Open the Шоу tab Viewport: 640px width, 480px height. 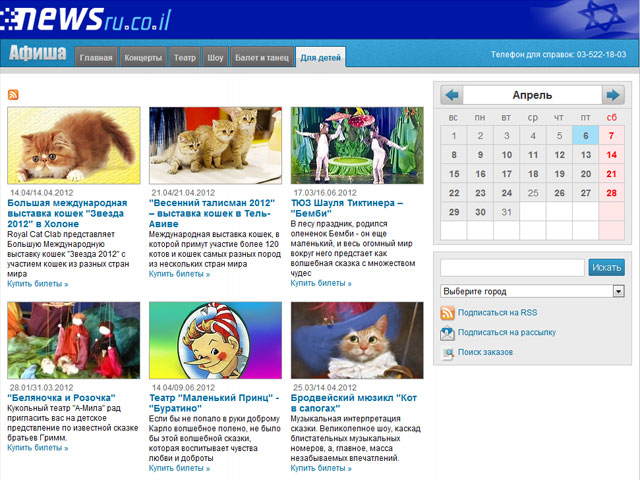tap(215, 57)
